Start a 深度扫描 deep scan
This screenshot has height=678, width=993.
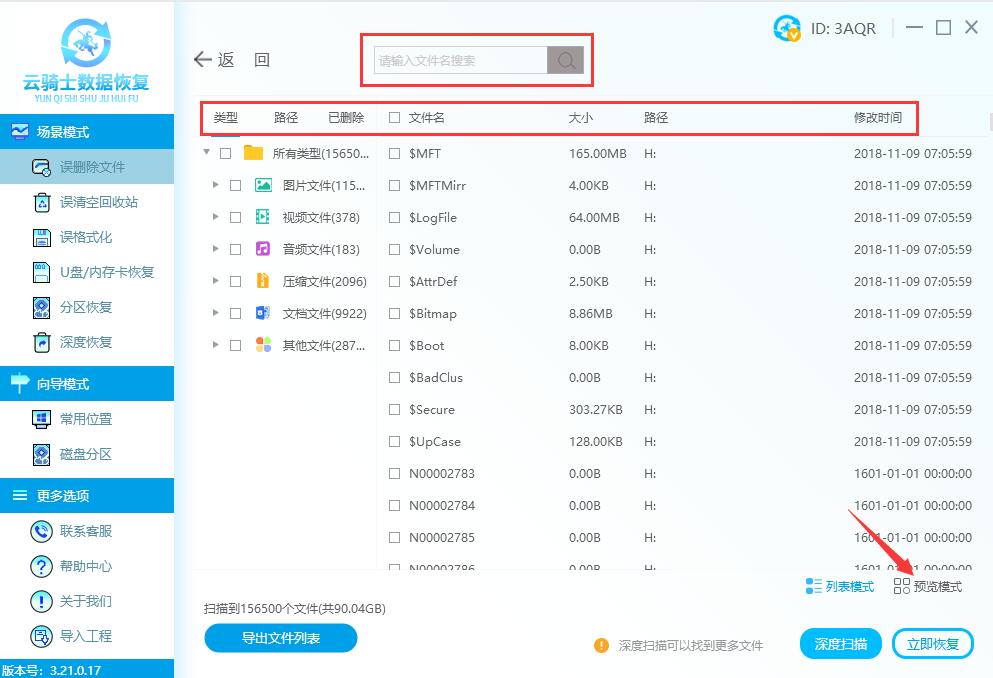pos(840,644)
